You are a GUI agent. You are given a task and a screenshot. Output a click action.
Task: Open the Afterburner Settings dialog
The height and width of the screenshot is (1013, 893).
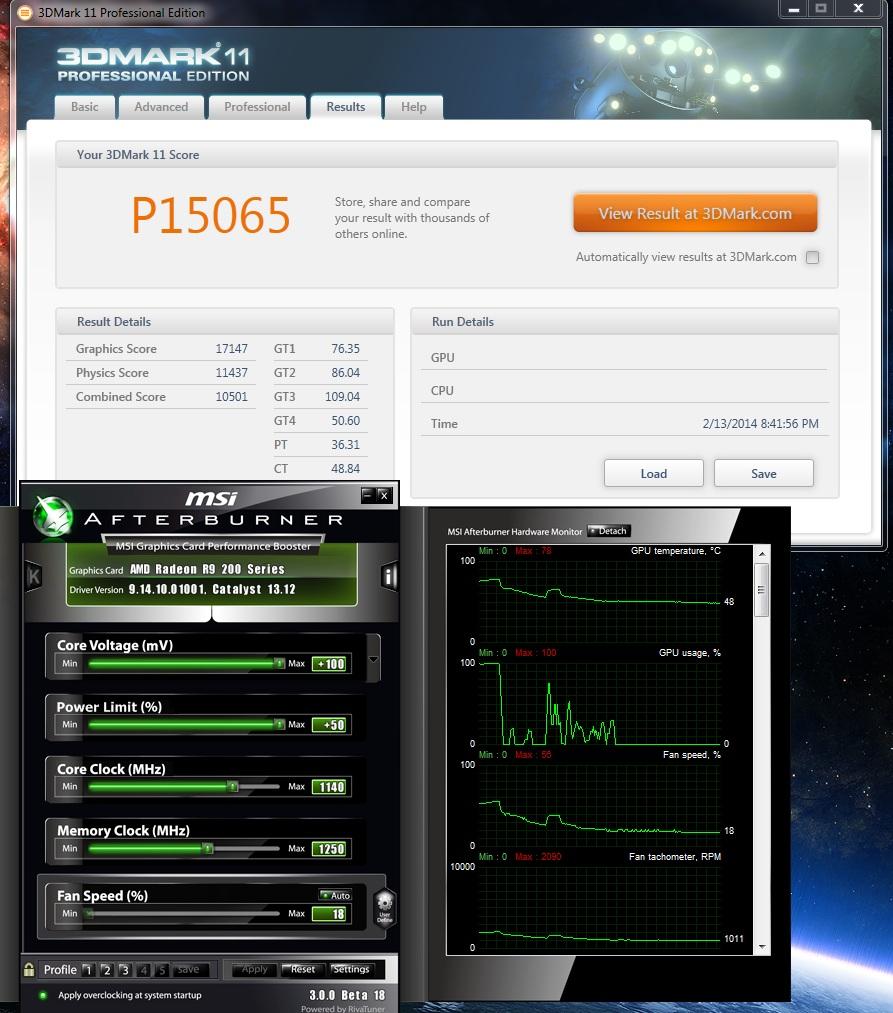tap(351, 970)
